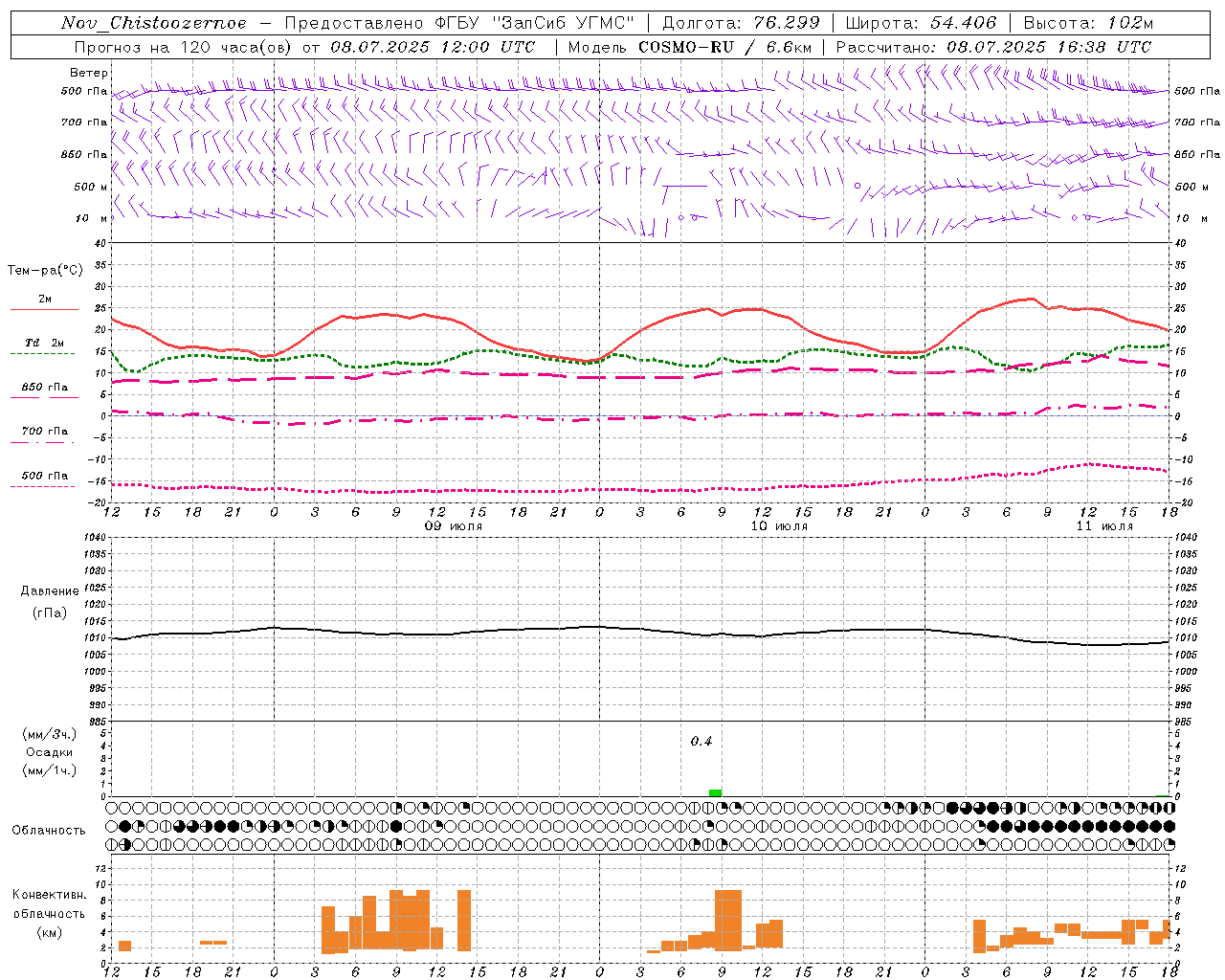Image resolution: width=1225 pixels, height=980 pixels.
Task: Click the Осадки label
Action: coord(50,752)
